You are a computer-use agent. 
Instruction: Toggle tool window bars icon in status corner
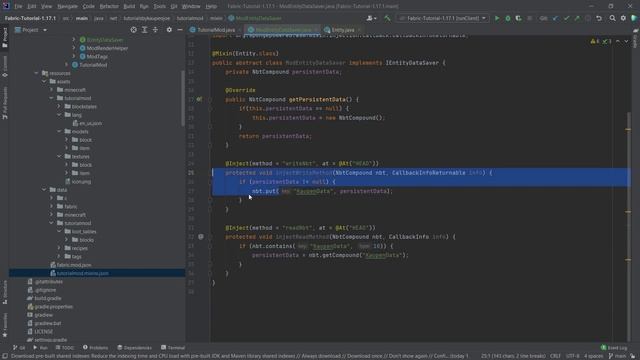[x=4, y=356]
